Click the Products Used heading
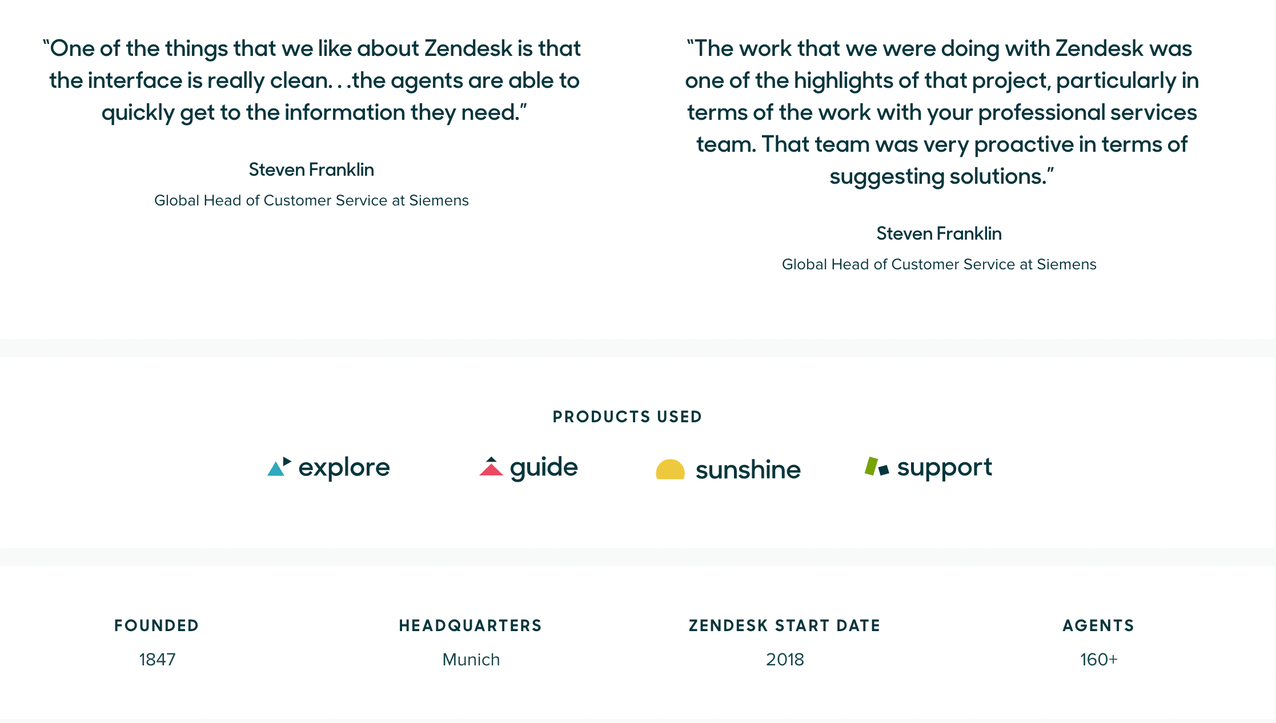 coord(627,417)
